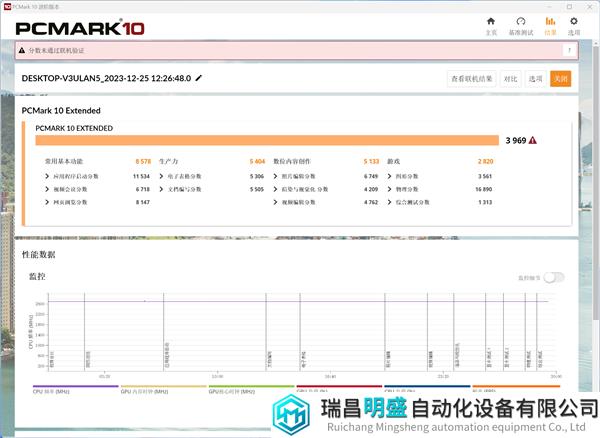The height and width of the screenshot is (438, 600).
Task: Click the Monitoring (监控) heading
Action: coord(38,276)
